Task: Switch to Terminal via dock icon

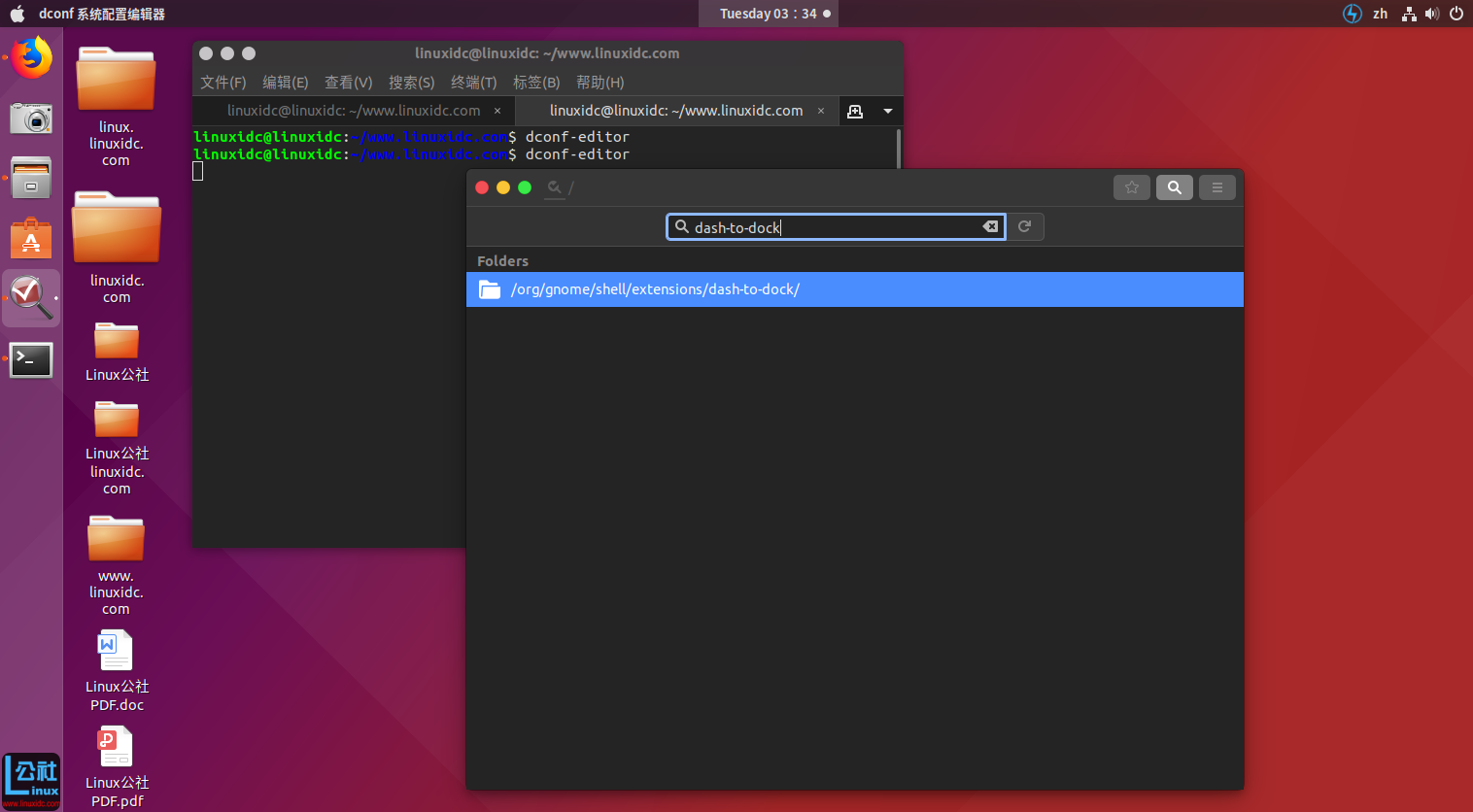Action: click(x=31, y=360)
